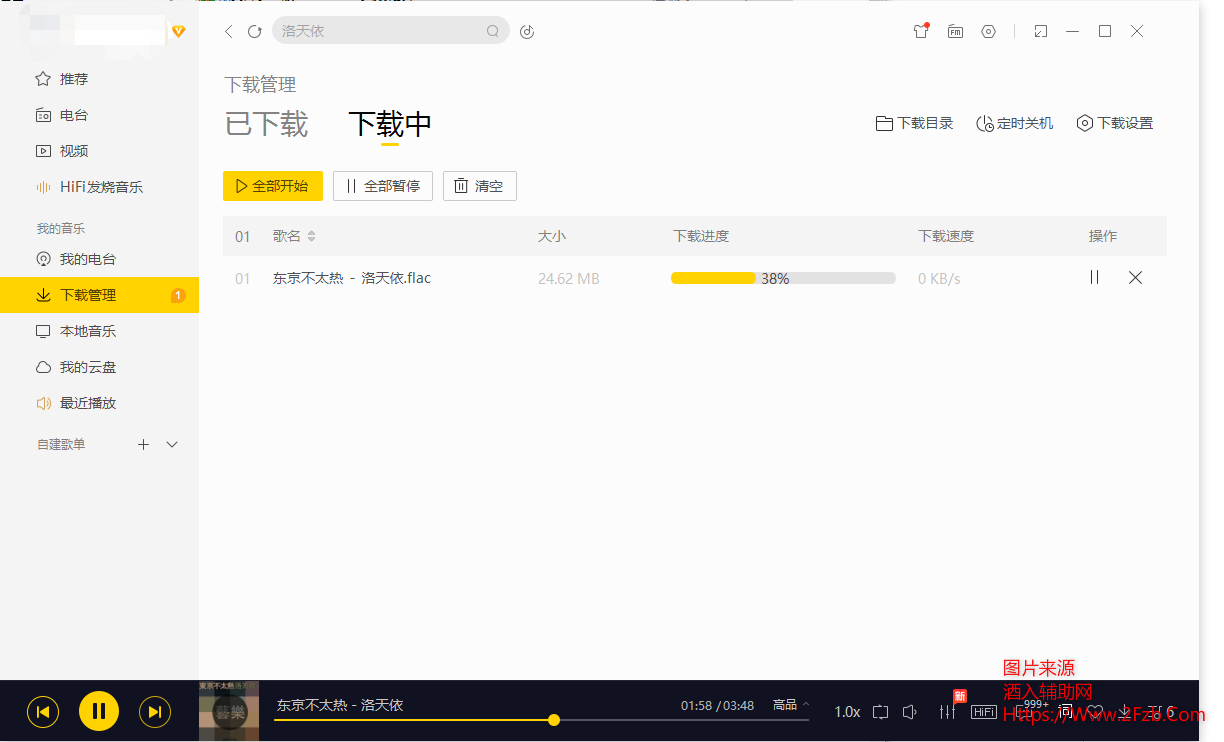Open the equalizer icon in the player bar
This screenshot has width=1224, height=742.
[x=947, y=711]
